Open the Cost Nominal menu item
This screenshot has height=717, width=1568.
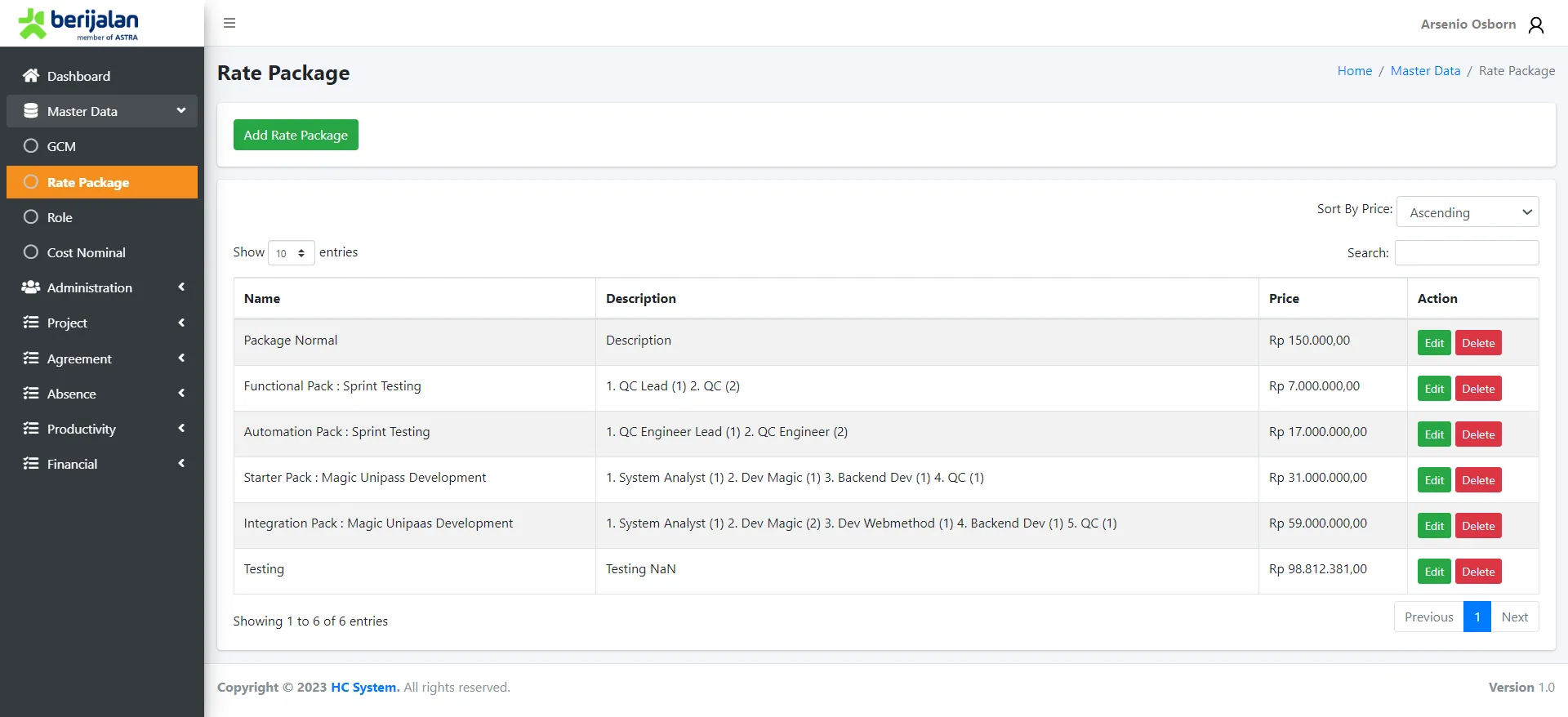tap(86, 253)
